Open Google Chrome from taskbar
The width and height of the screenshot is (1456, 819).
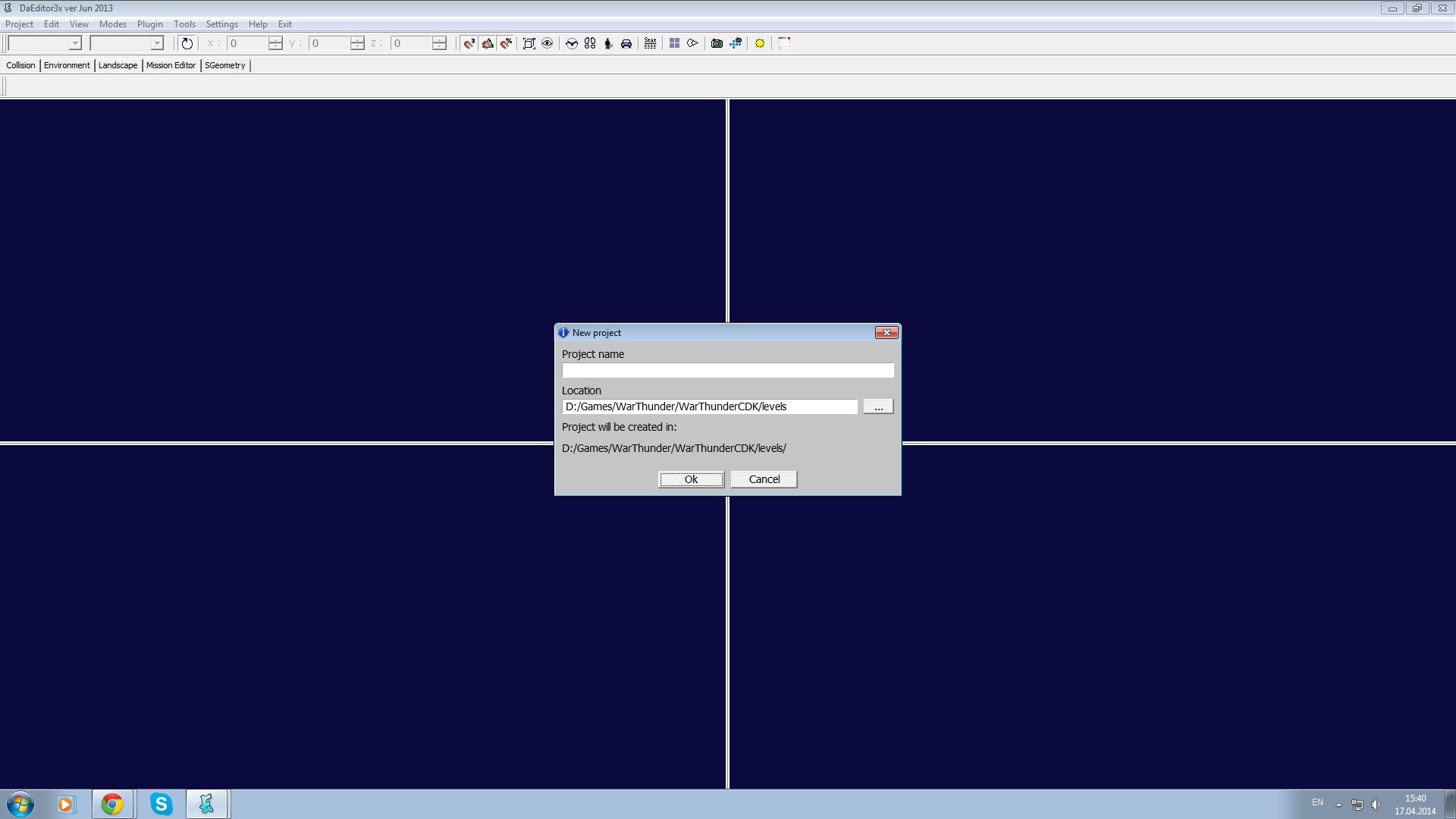112,804
